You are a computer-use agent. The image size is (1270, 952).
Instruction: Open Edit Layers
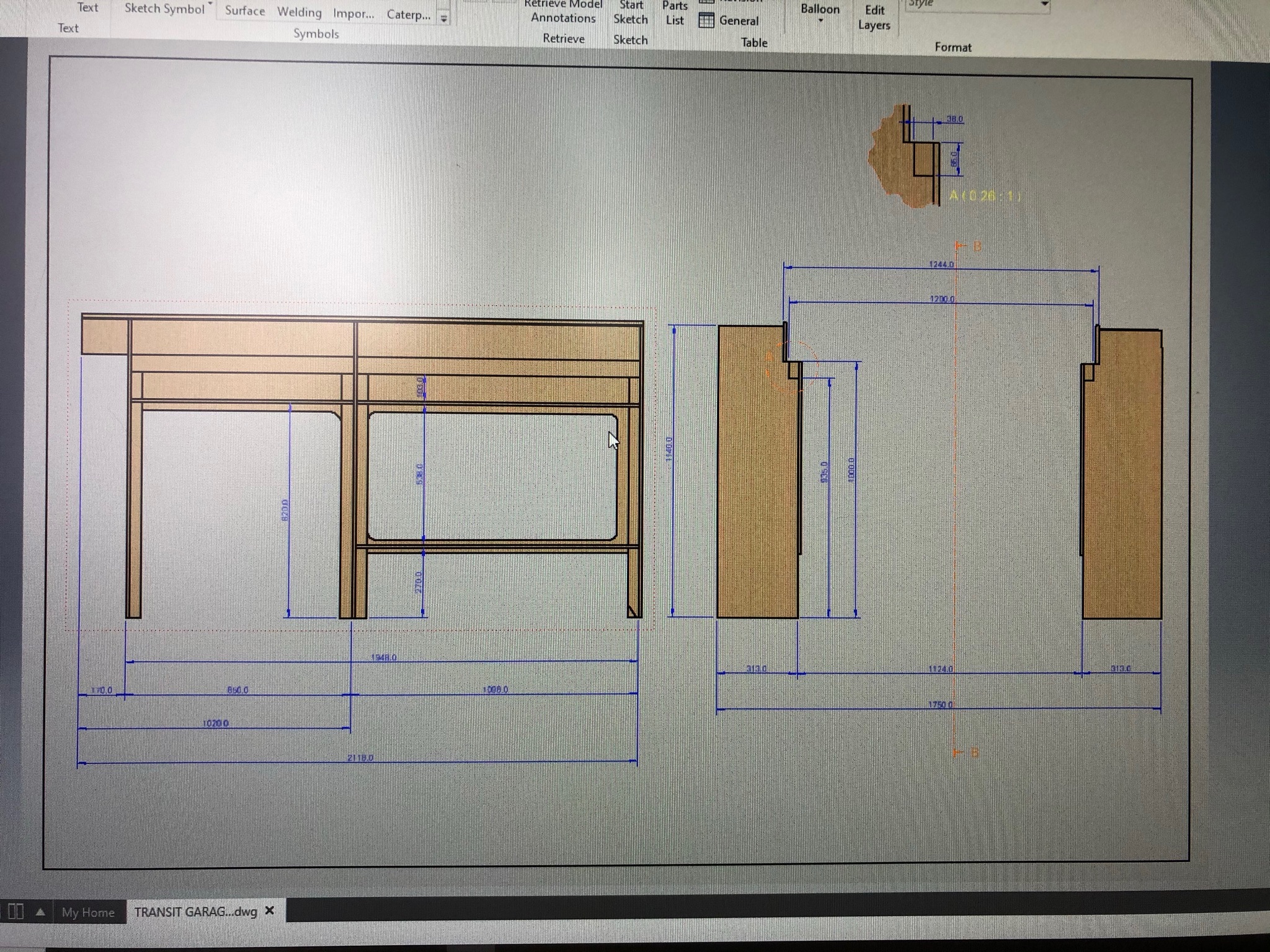coord(874,17)
